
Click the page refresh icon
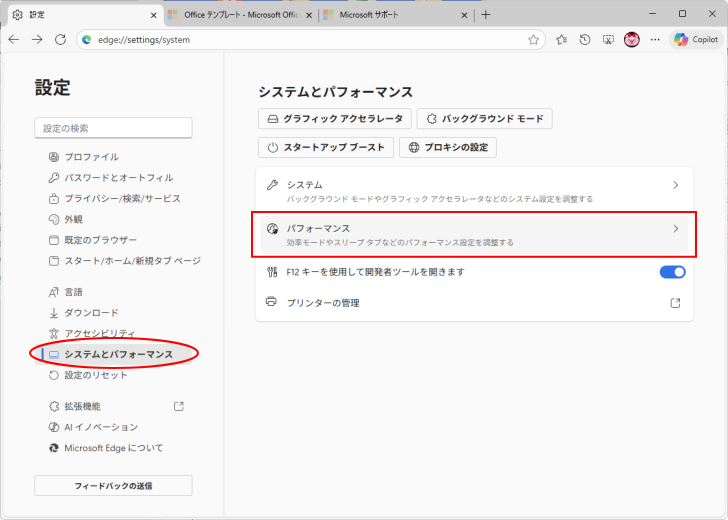(x=60, y=39)
